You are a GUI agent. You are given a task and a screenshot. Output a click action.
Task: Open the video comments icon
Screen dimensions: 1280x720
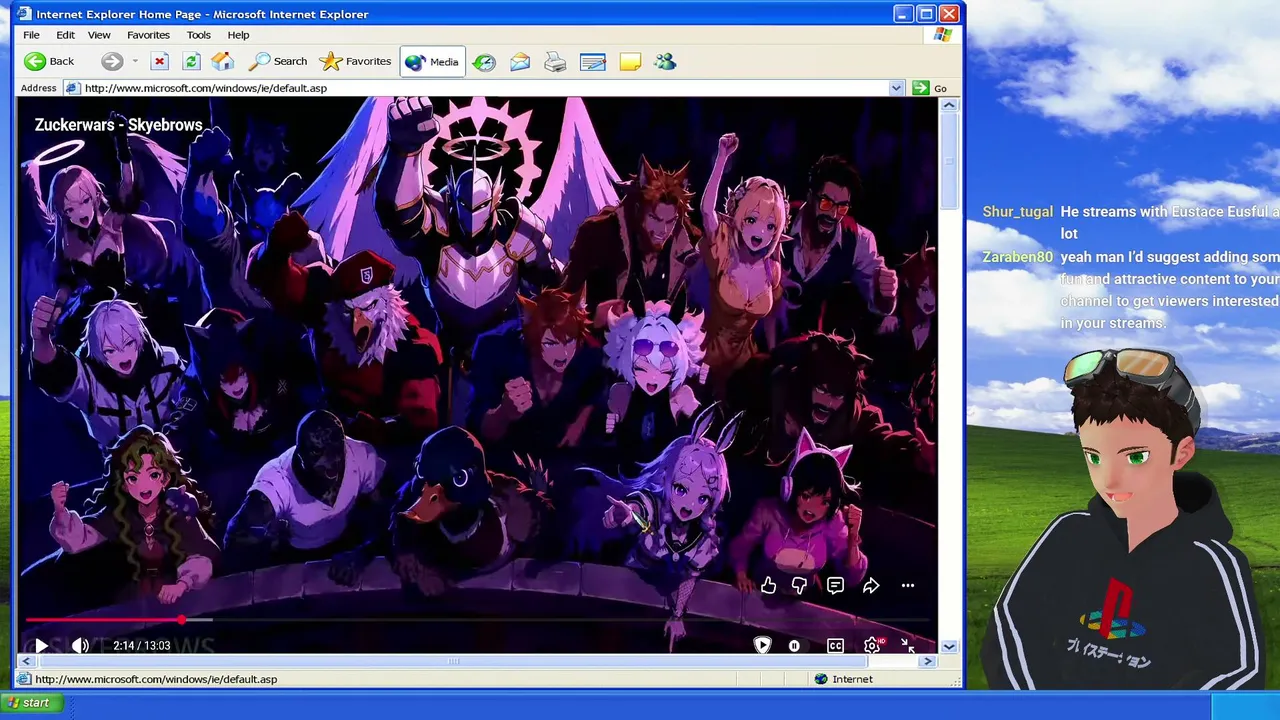click(835, 586)
